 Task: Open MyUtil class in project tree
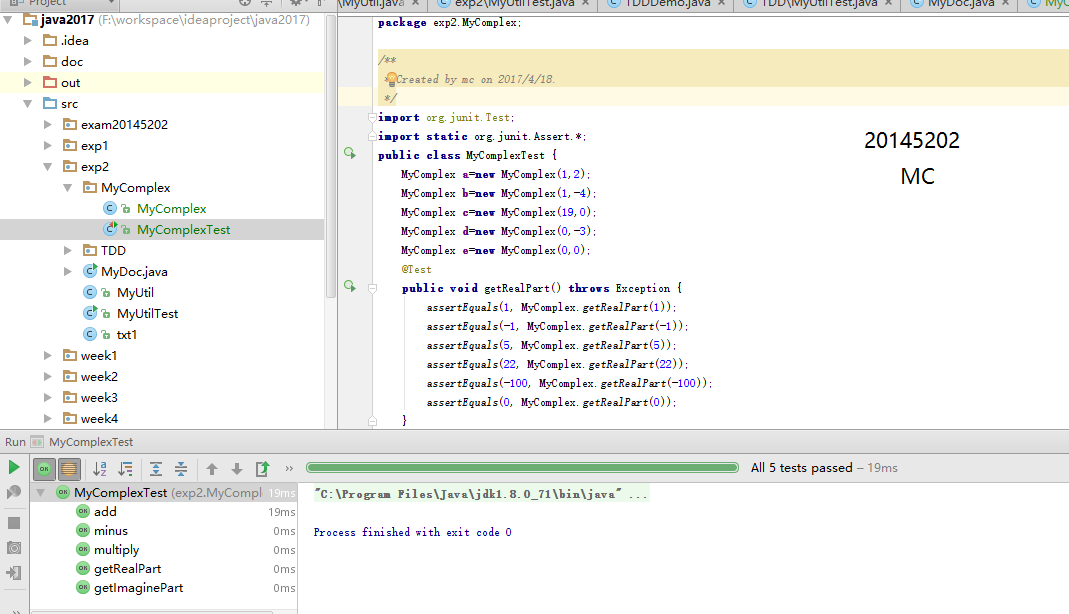(x=135, y=292)
